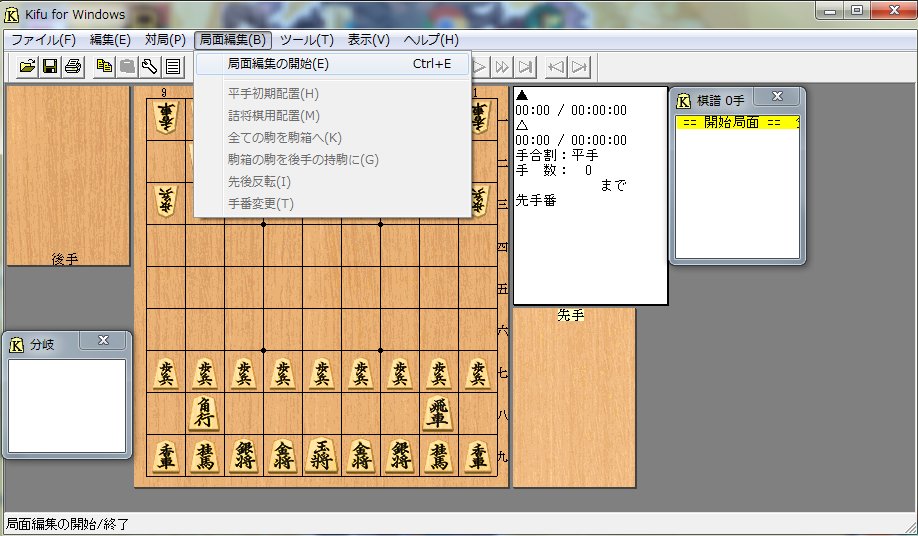Save the kifu with the floppy disk icon
The width and height of the screenshot is (918, 536).
[x=50, y=67]
